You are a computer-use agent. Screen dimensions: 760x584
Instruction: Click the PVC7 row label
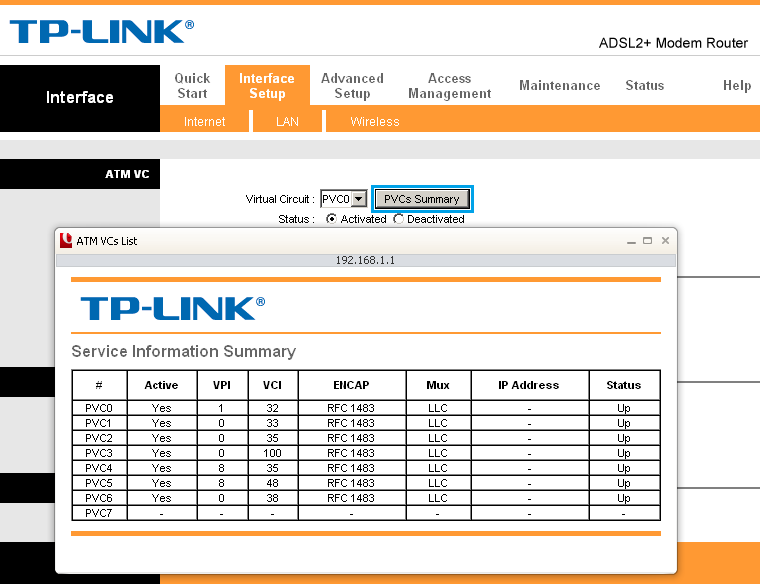coord(99,513)
